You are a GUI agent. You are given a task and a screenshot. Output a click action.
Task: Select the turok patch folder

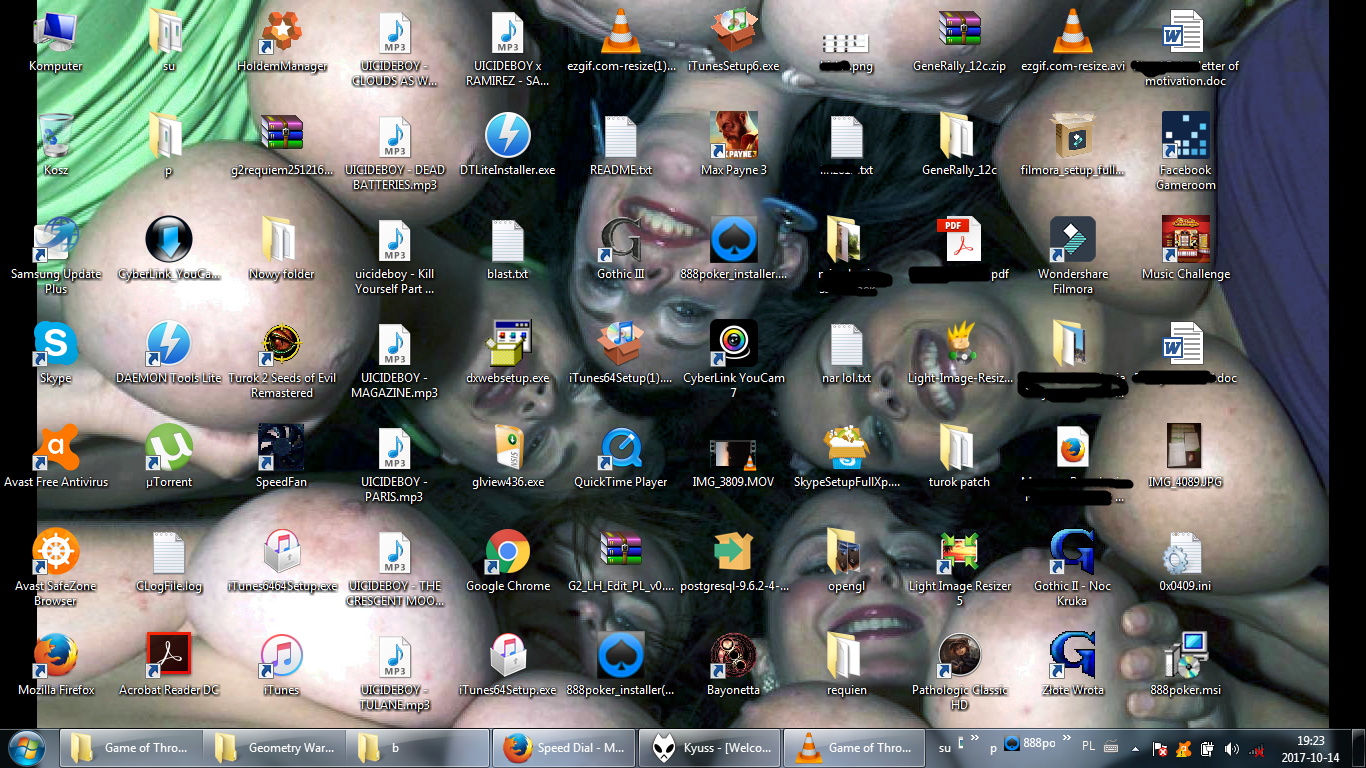[x=960, y=457]
